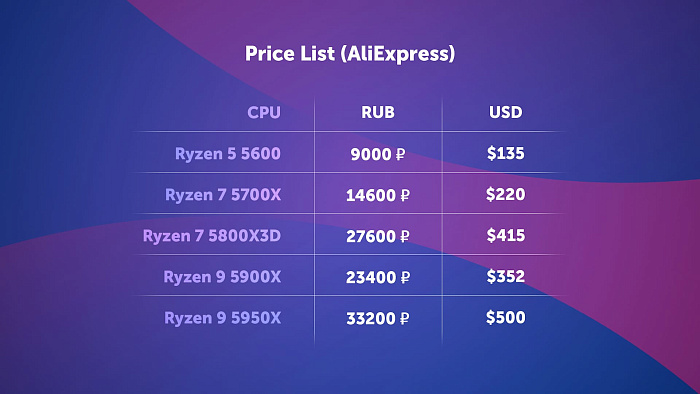The height and width of the screenshot is (394, 700).
Task: Click the 14600 ₽ price cell
Action: [x=378, y=195]
